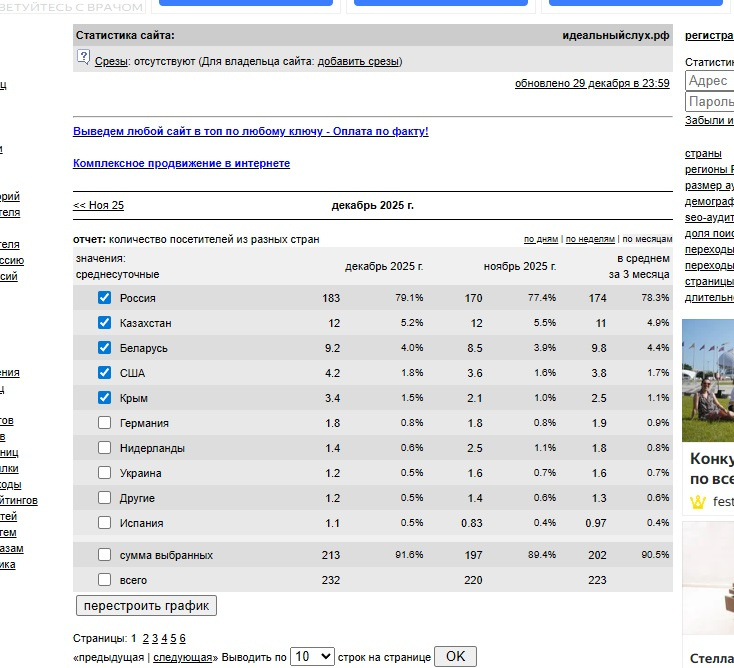Viewport: 734px width, 668px height.
Task: Uncheck the Казахстан checkbox
Action: click(x=104, y=323)
